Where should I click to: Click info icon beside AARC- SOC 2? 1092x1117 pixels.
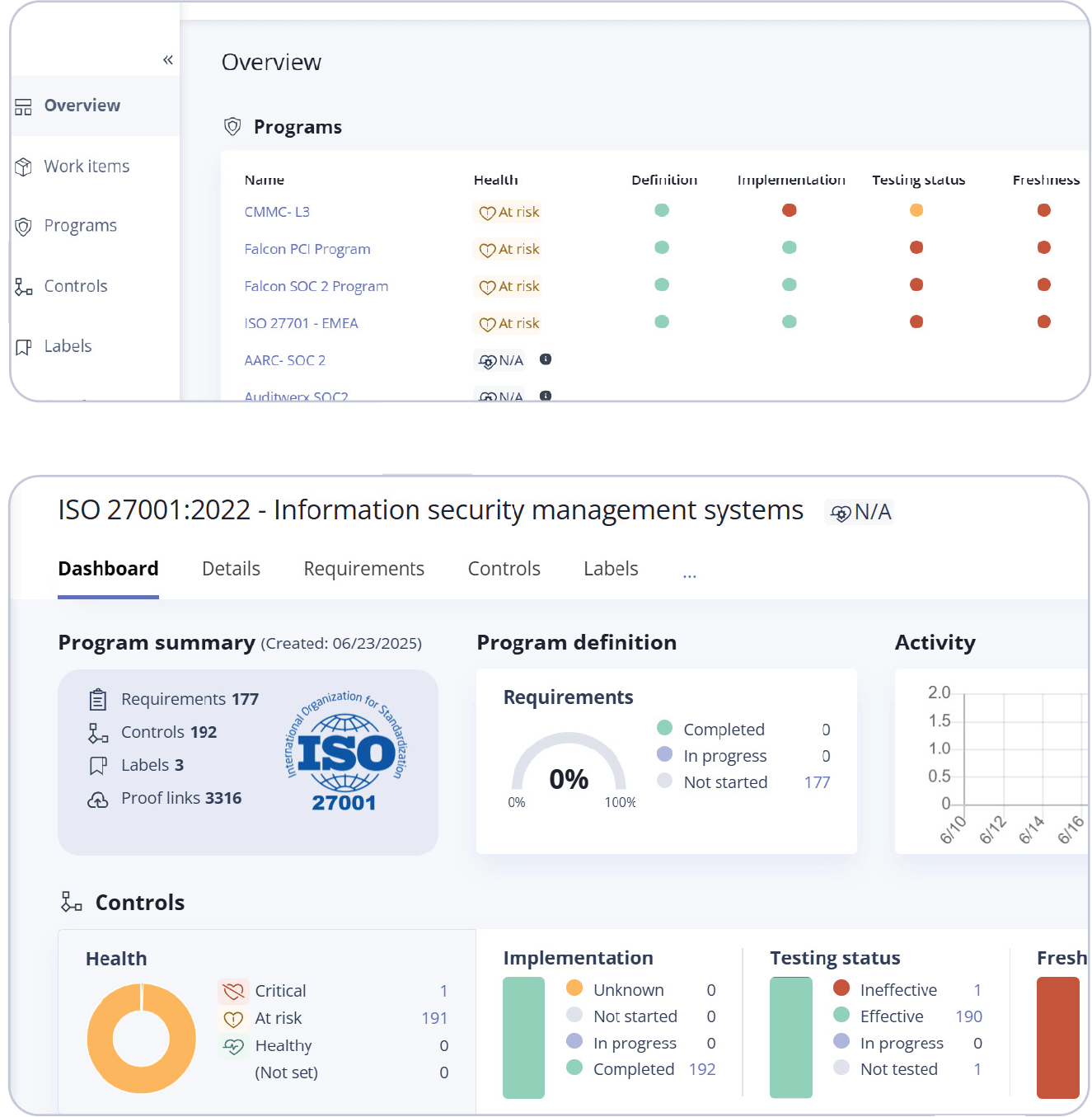point(546,359)
